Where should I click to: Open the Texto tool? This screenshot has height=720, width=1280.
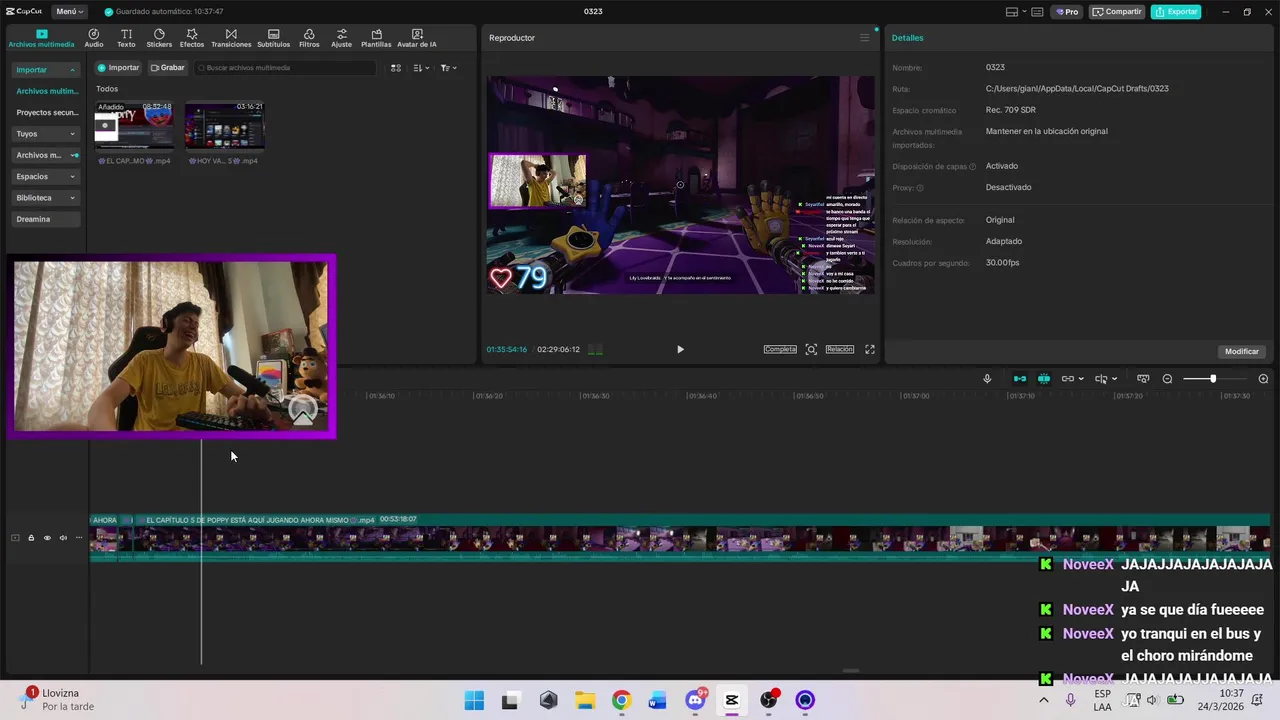126,38
